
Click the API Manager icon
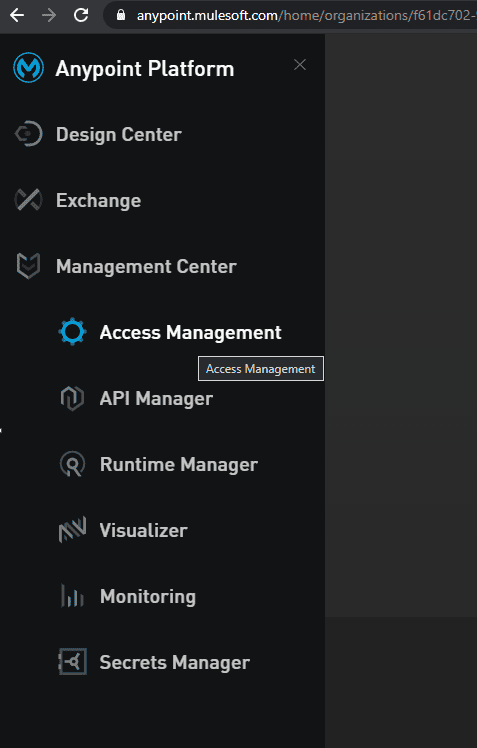72,398
